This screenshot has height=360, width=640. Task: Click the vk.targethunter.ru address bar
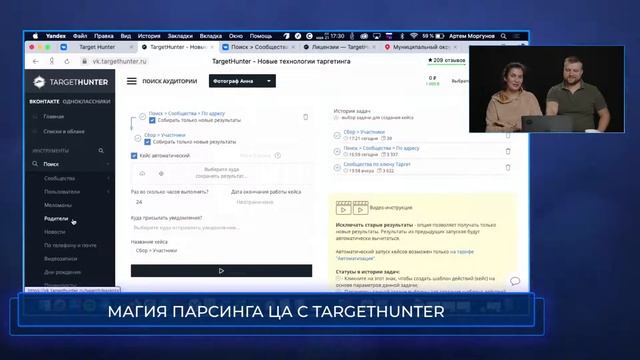coord(120,61)
